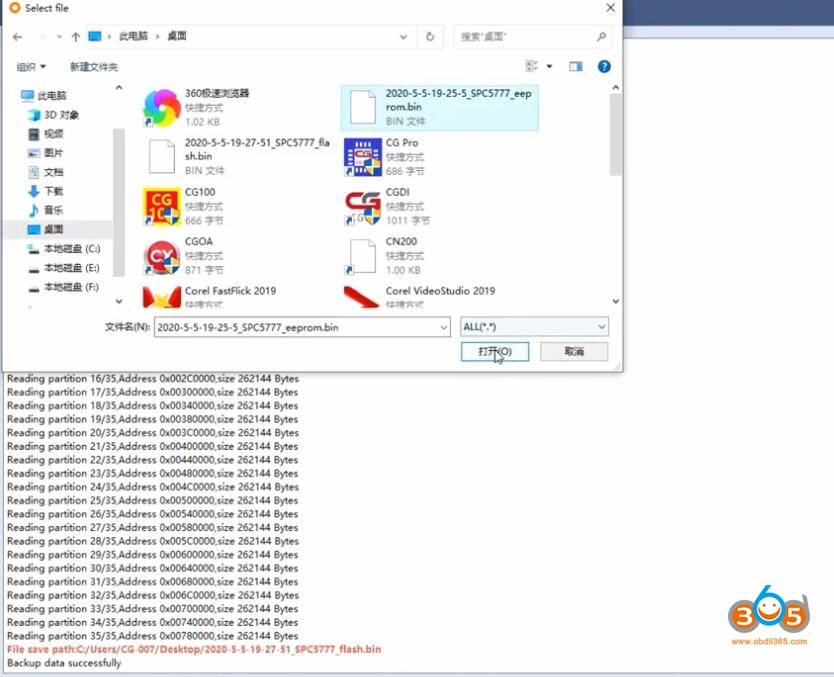Click 'Reading partition 16/35' log line
Viewport: 834px width, 677px height.
(x=153, y=379)
